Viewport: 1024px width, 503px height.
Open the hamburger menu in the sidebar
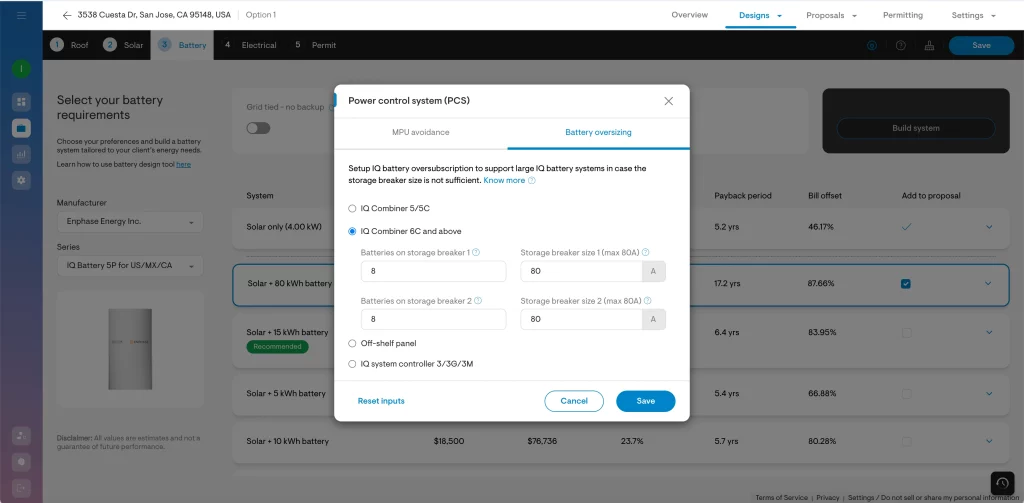(21, 16)
